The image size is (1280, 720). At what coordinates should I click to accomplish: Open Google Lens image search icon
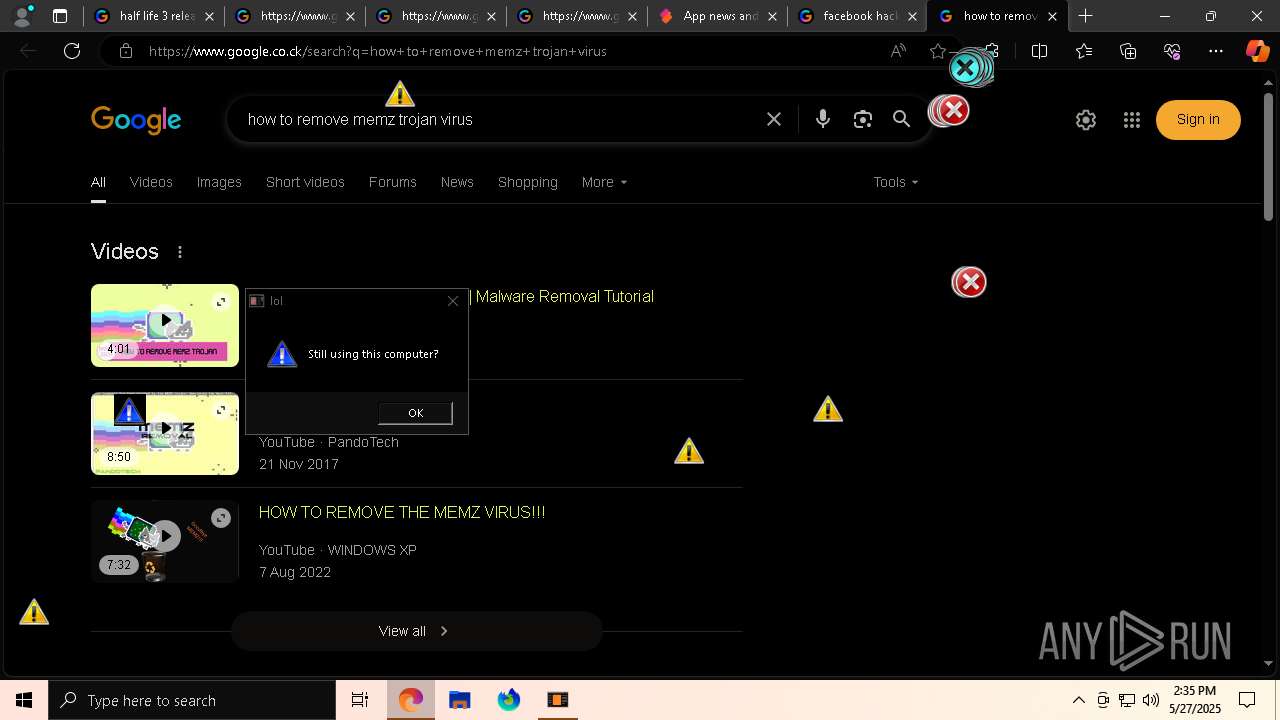coord(863,119)
